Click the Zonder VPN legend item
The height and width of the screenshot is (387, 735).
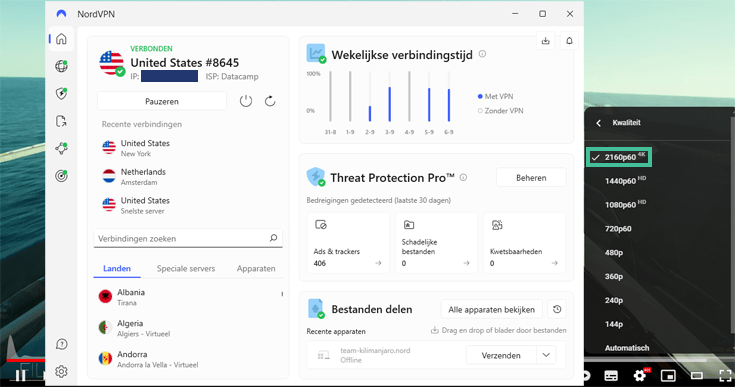tap(500, 111)
